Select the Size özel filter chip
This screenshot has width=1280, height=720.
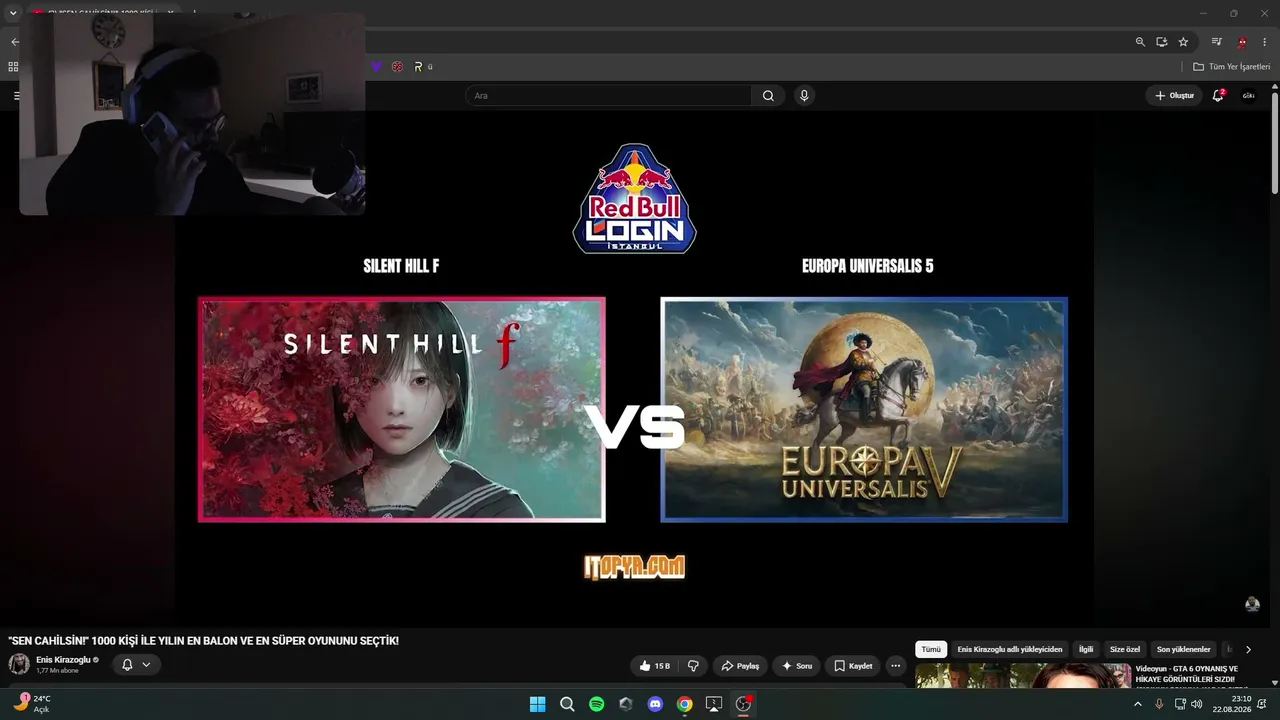[x=1125, y=650]
